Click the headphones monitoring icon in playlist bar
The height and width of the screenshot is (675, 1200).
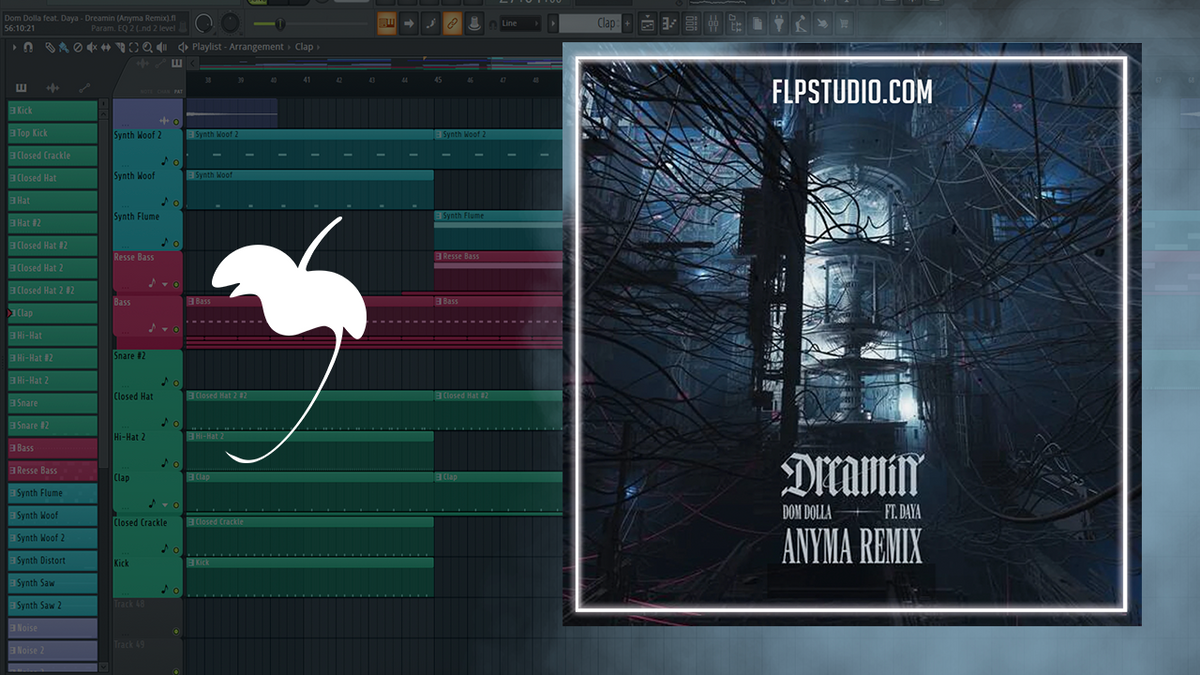pyautogui.click(x=492, y=21)
